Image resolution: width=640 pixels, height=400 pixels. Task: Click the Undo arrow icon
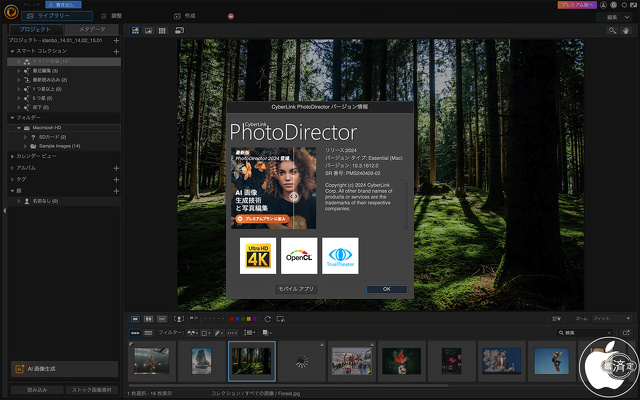(x=27, y=4)
